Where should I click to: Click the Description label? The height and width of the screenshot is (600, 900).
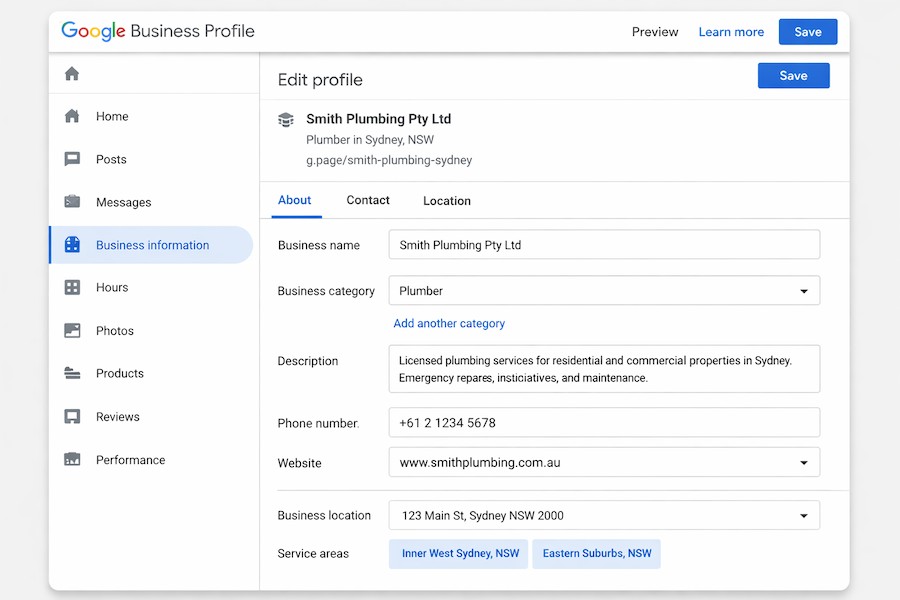(308, 361)
